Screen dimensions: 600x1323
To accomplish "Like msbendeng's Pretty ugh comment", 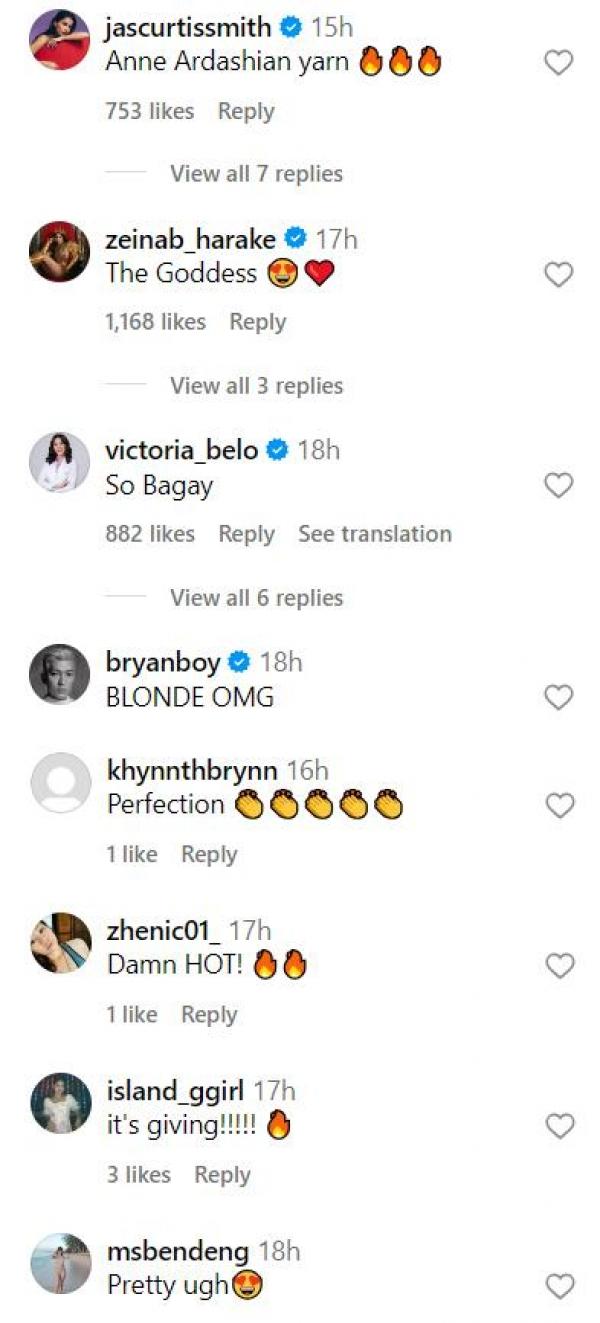I will point(558,1285).
